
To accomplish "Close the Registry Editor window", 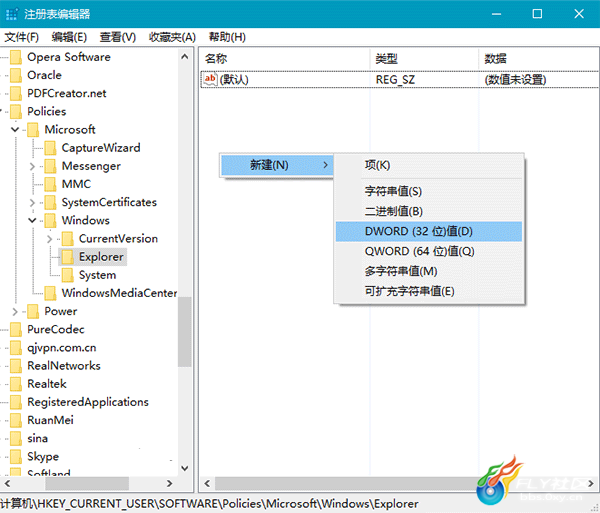I will click(579, 14).
